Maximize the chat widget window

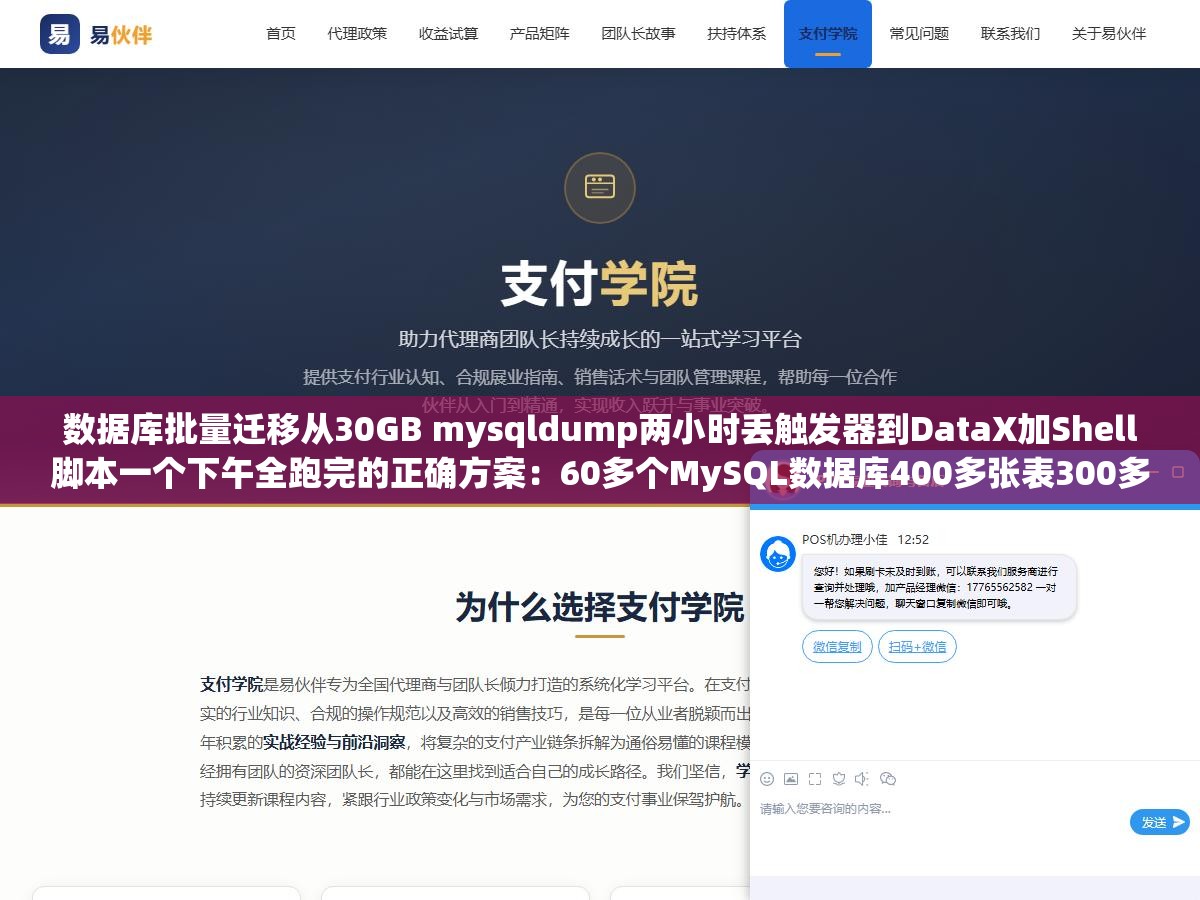(1178, 470)
